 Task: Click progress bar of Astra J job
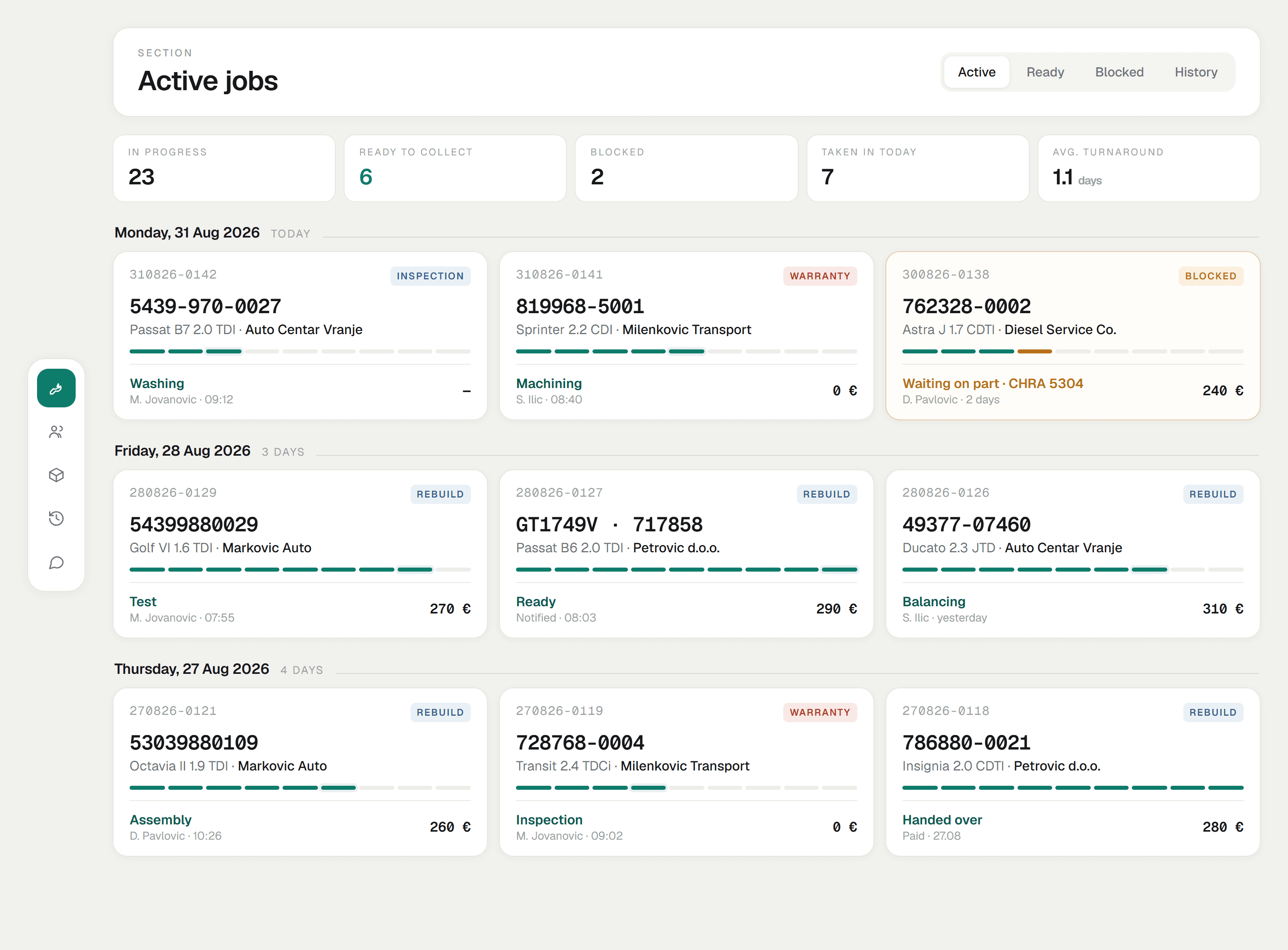coord(1072,351)
